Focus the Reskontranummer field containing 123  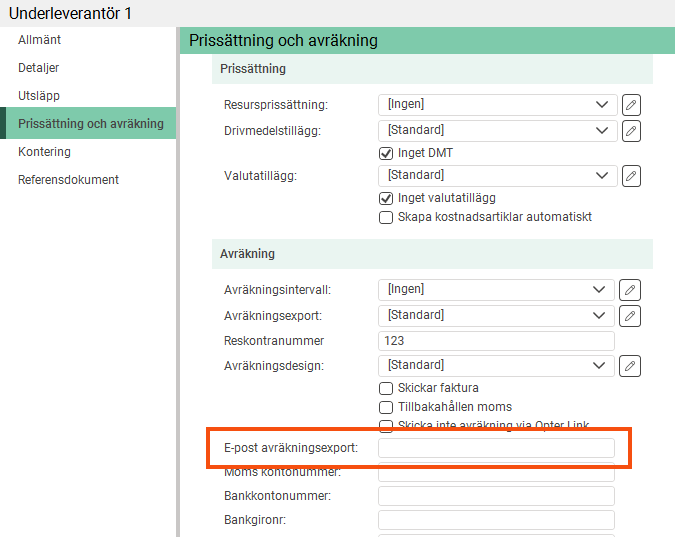pyautogui.click(x=496, y=341)
